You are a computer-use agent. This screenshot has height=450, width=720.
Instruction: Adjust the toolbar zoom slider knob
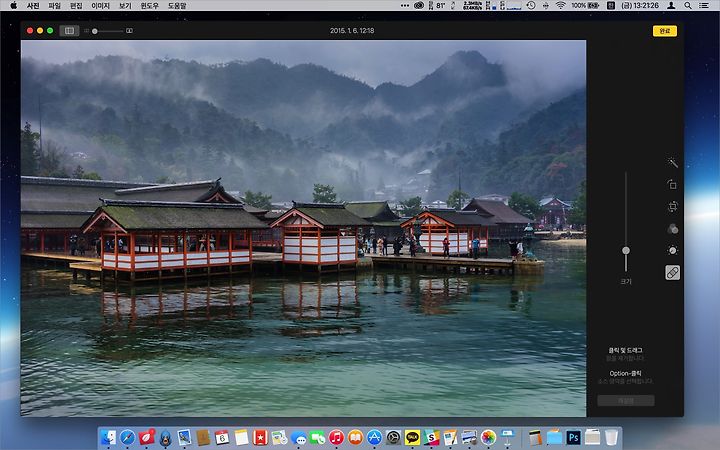click(x=95, y=31)
